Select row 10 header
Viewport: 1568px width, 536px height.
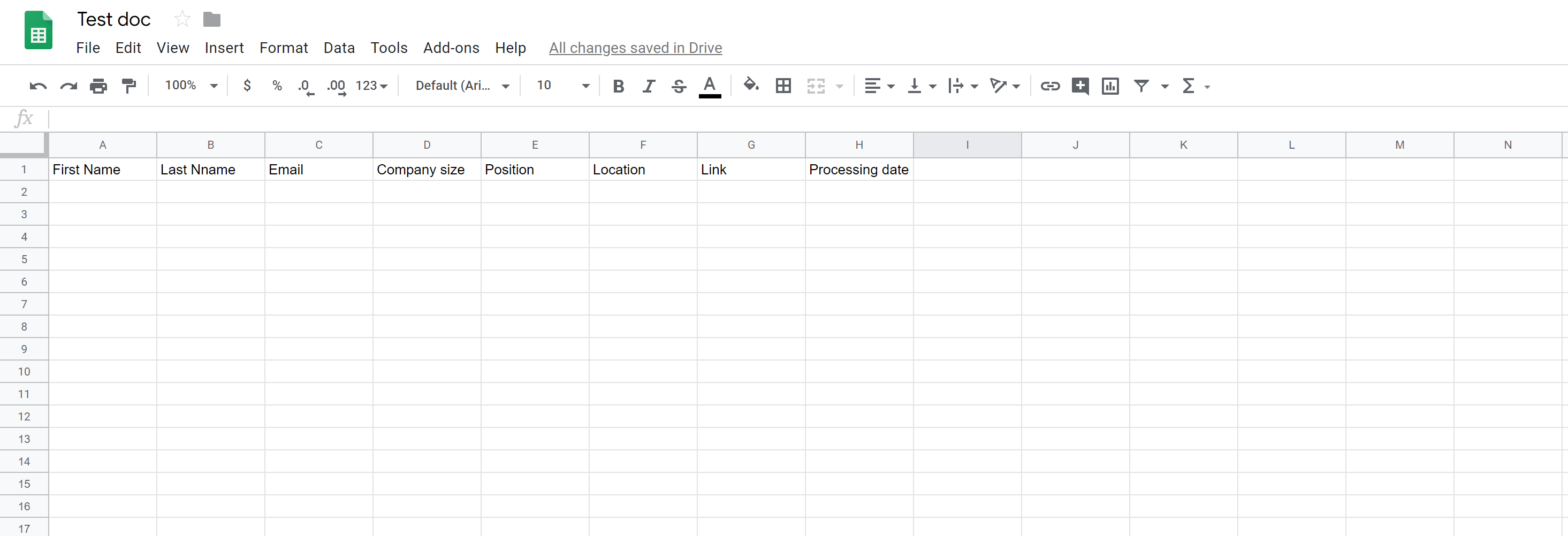[x=24, y=371]
